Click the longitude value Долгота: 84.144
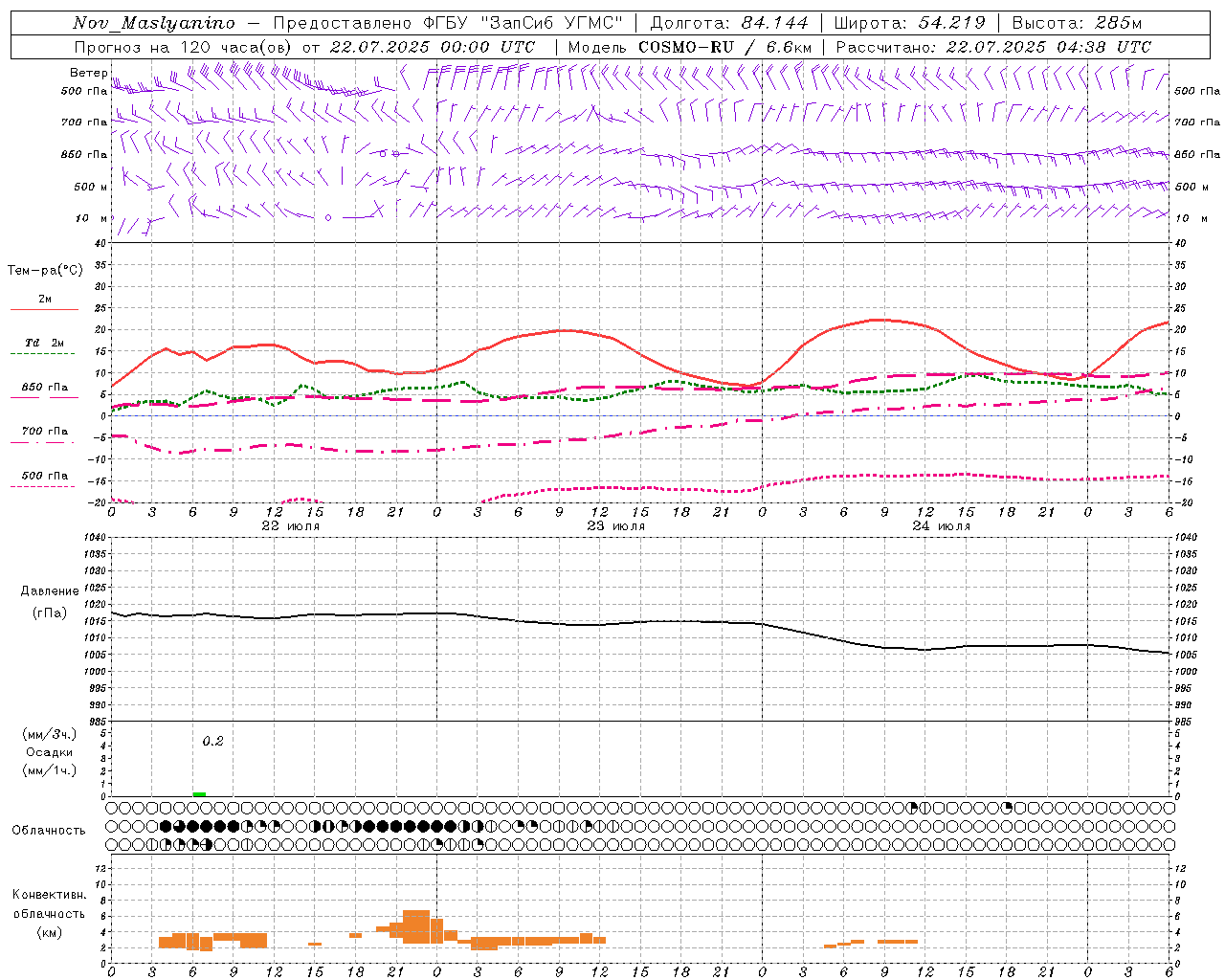The width and height of the screenshot is (1225, 980). (x=731, y=23)
